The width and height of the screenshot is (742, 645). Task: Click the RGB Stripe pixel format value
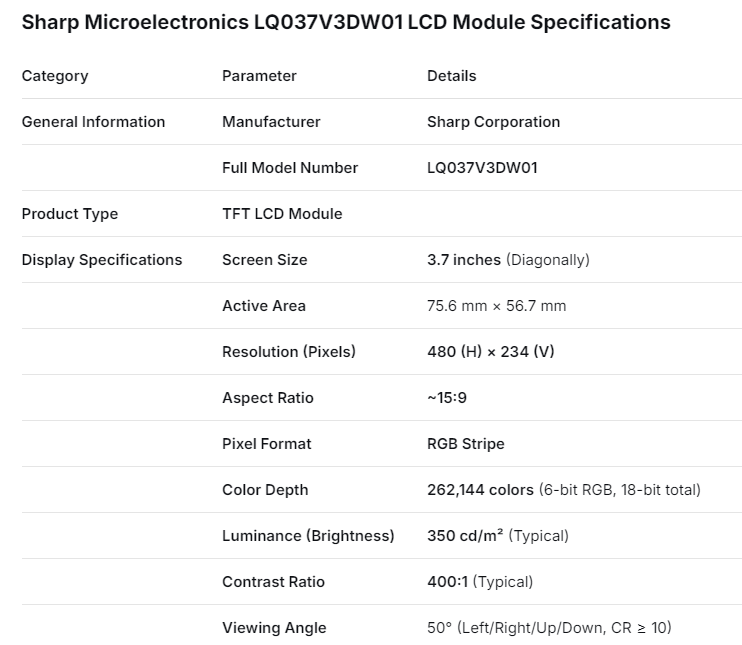[x=466, y=444]
